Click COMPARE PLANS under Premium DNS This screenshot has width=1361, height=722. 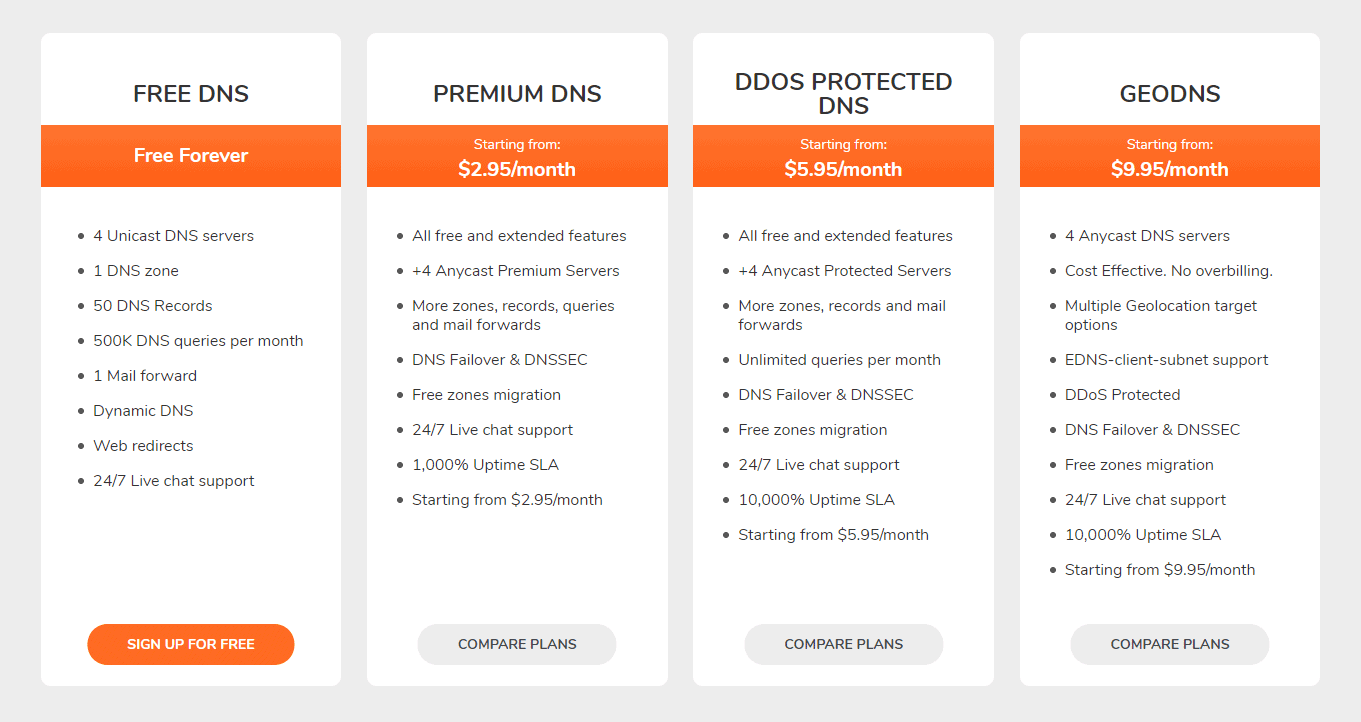pos(516,644)
